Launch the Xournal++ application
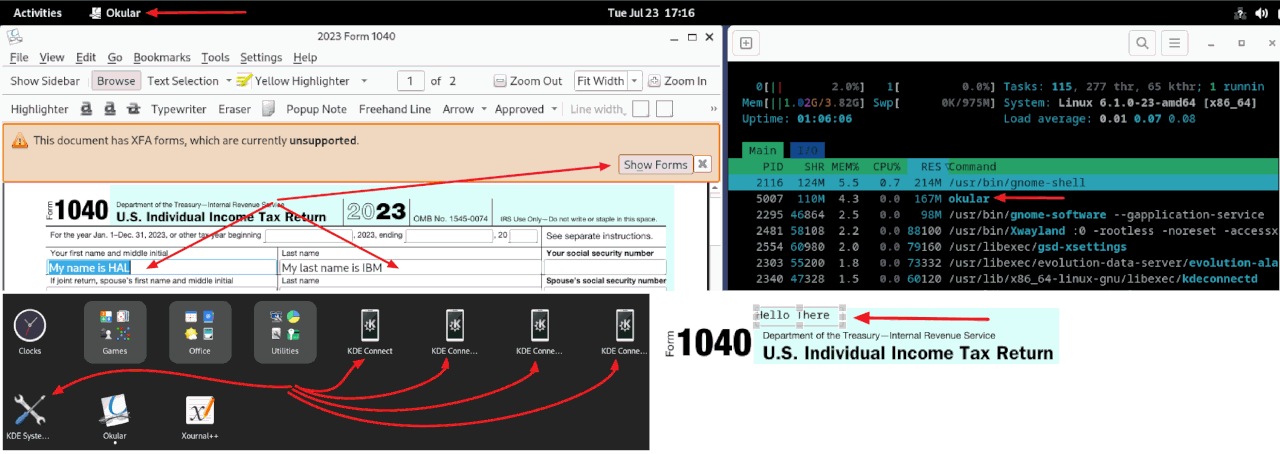Viewport: 1280px width, 454px height. 200,417
